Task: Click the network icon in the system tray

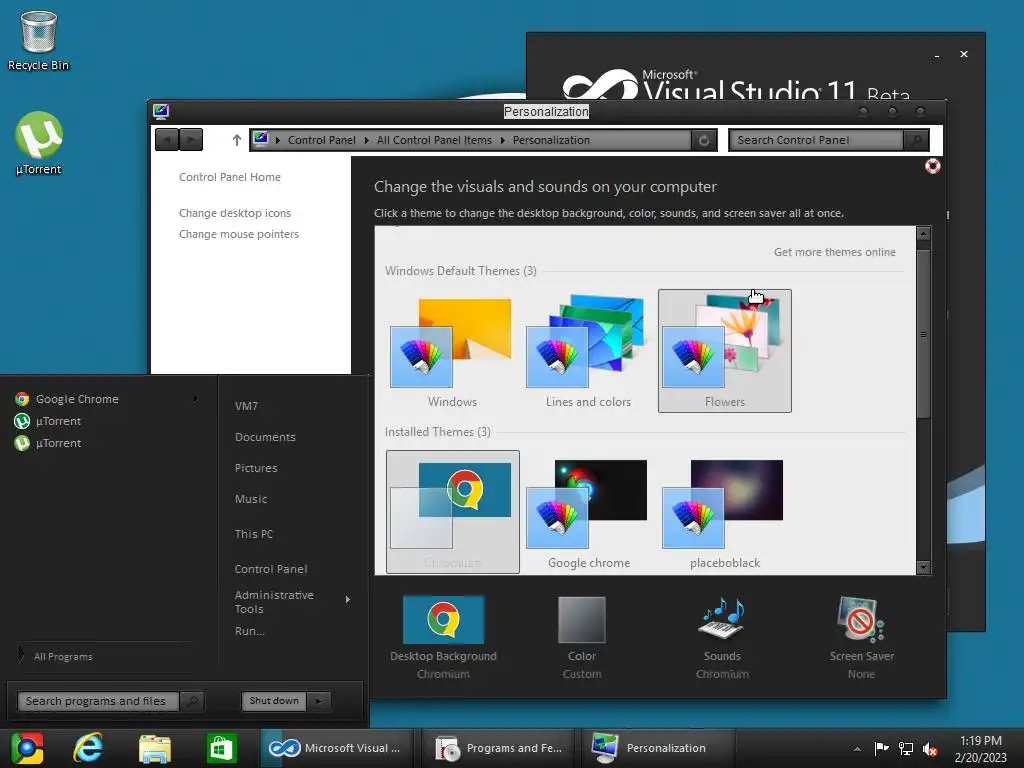Action: 906,749
